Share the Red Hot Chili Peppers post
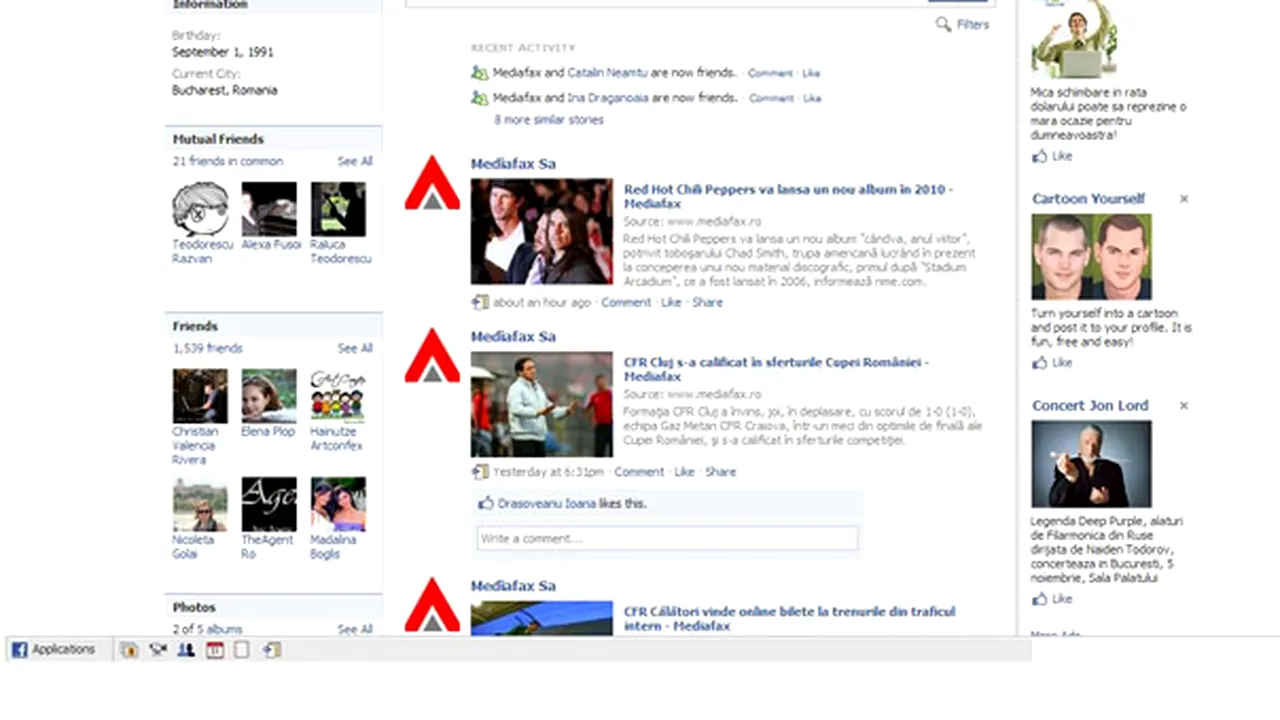This screenshot has height=720, width=1280. pos(707,302)
